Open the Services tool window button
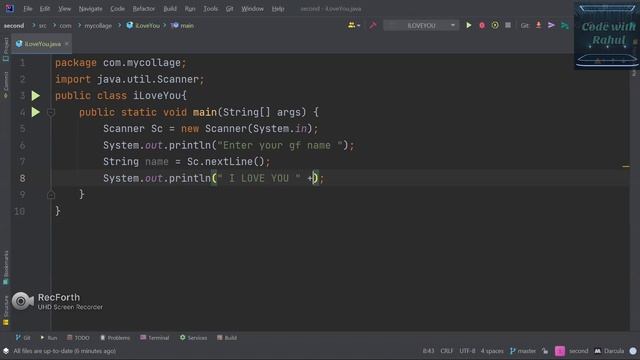Viewport: 640px width, 360px height. pyautogui.click(x=193, y=338)
